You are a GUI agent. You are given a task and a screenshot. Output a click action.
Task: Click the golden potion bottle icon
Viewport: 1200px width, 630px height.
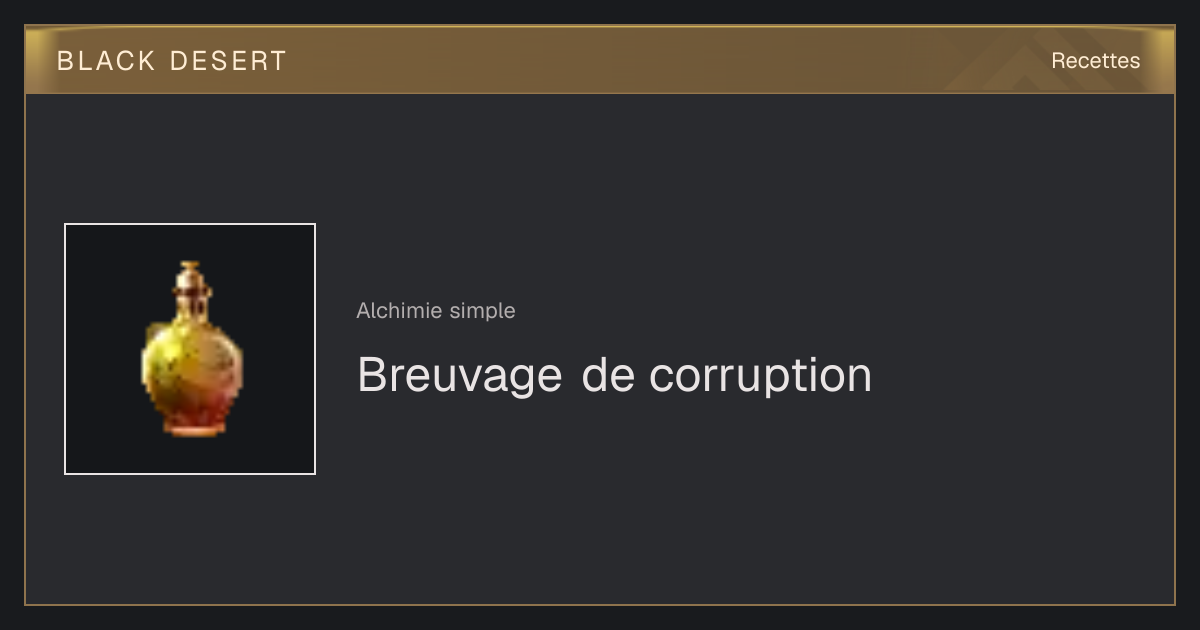(191, 349)
